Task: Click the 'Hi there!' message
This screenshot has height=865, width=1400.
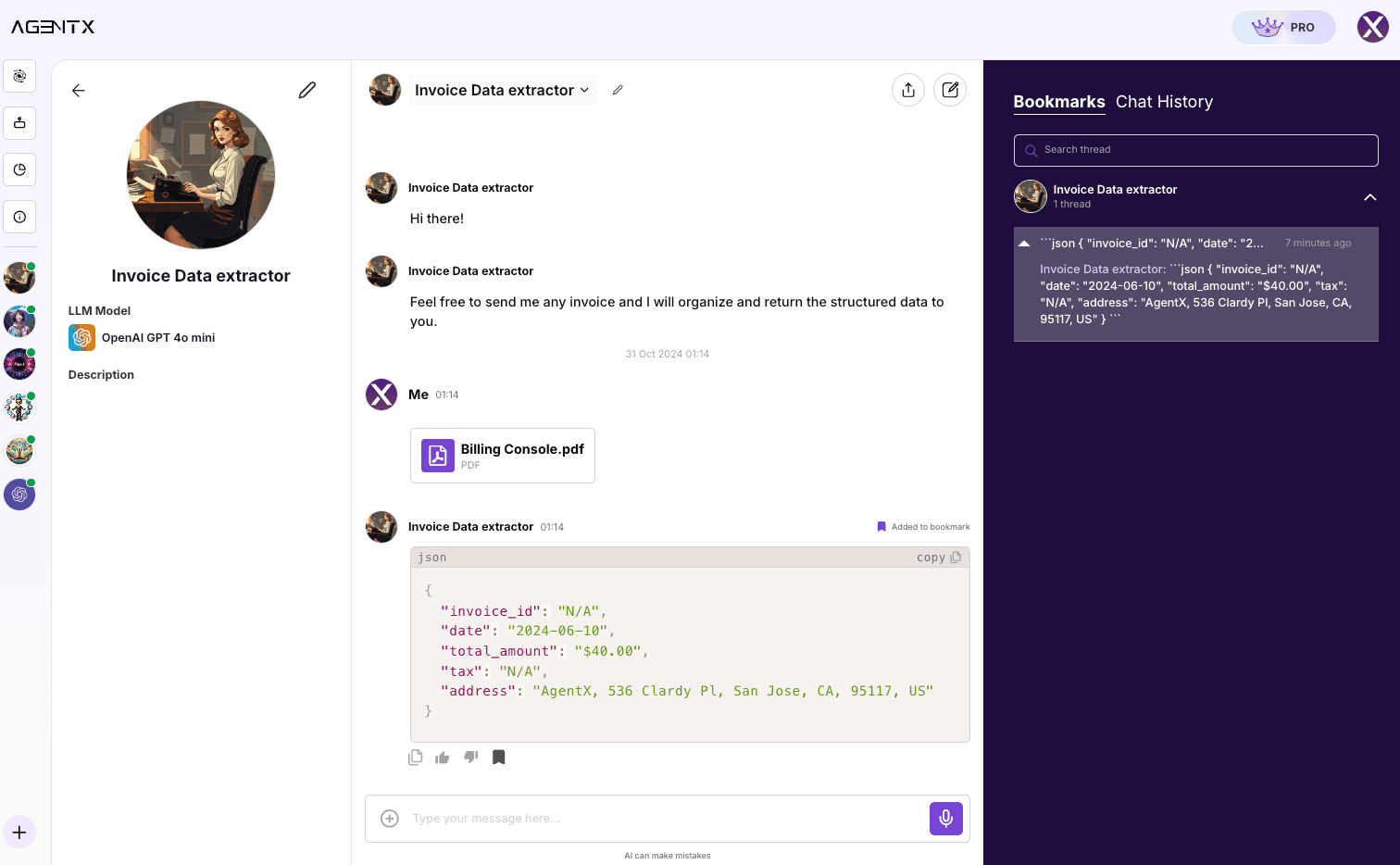Action: pos(437,219)
